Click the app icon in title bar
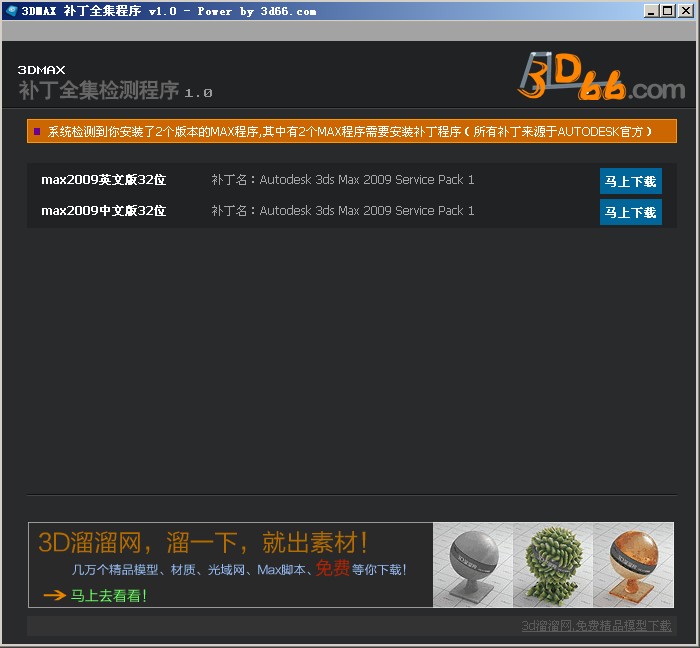Viewport: 700px width, 648px height. coord(11,10)
